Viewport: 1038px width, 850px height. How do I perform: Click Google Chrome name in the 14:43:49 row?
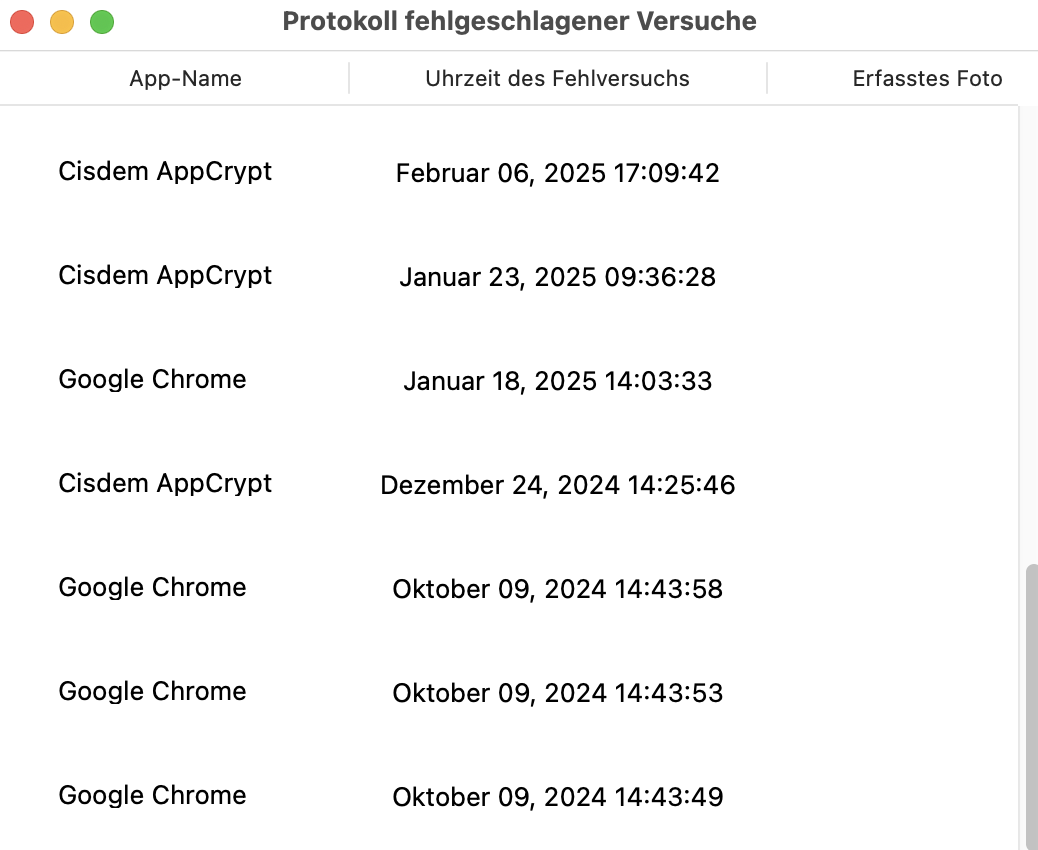pos(152,796)
